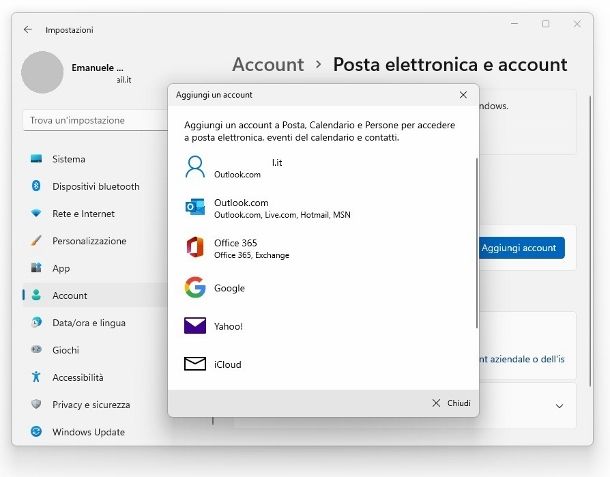Select the Google logo icon
This screenshot has height=477, width=610.
(x=195, y=287)
